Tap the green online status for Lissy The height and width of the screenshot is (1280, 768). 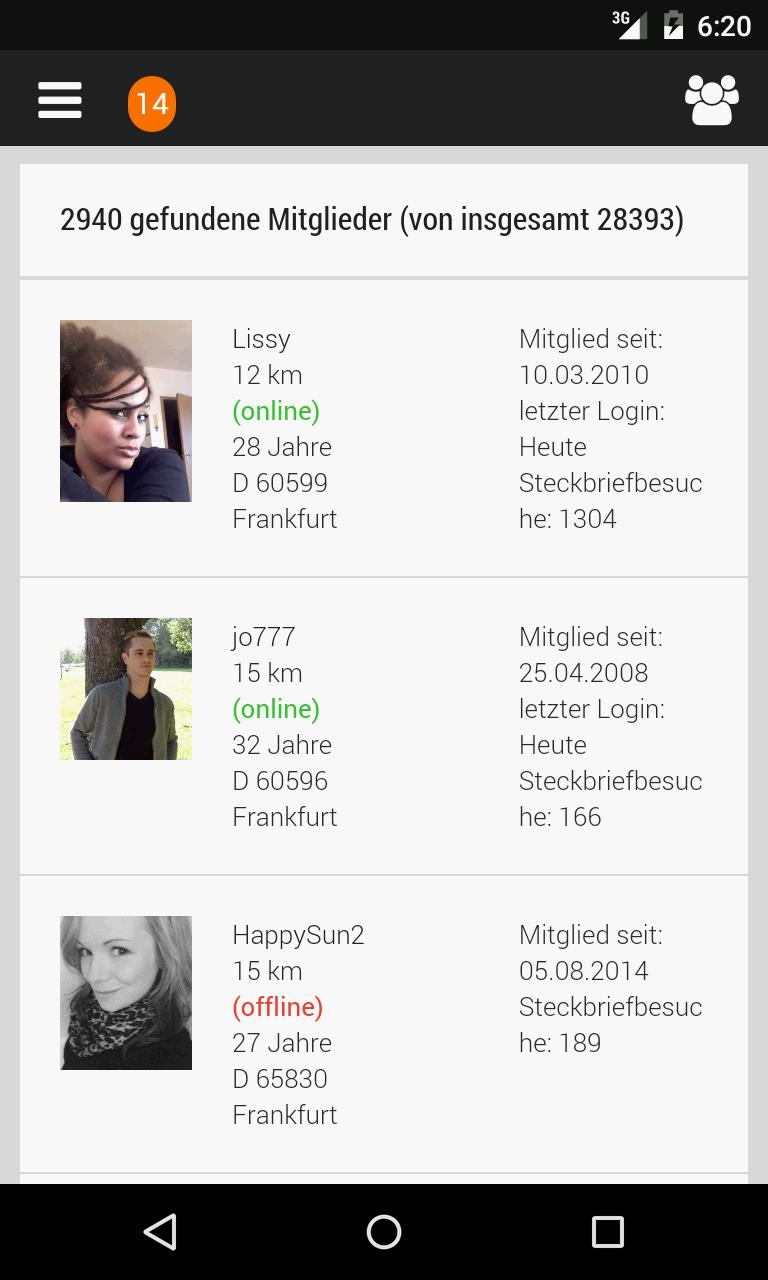click(x=276, y=411)
